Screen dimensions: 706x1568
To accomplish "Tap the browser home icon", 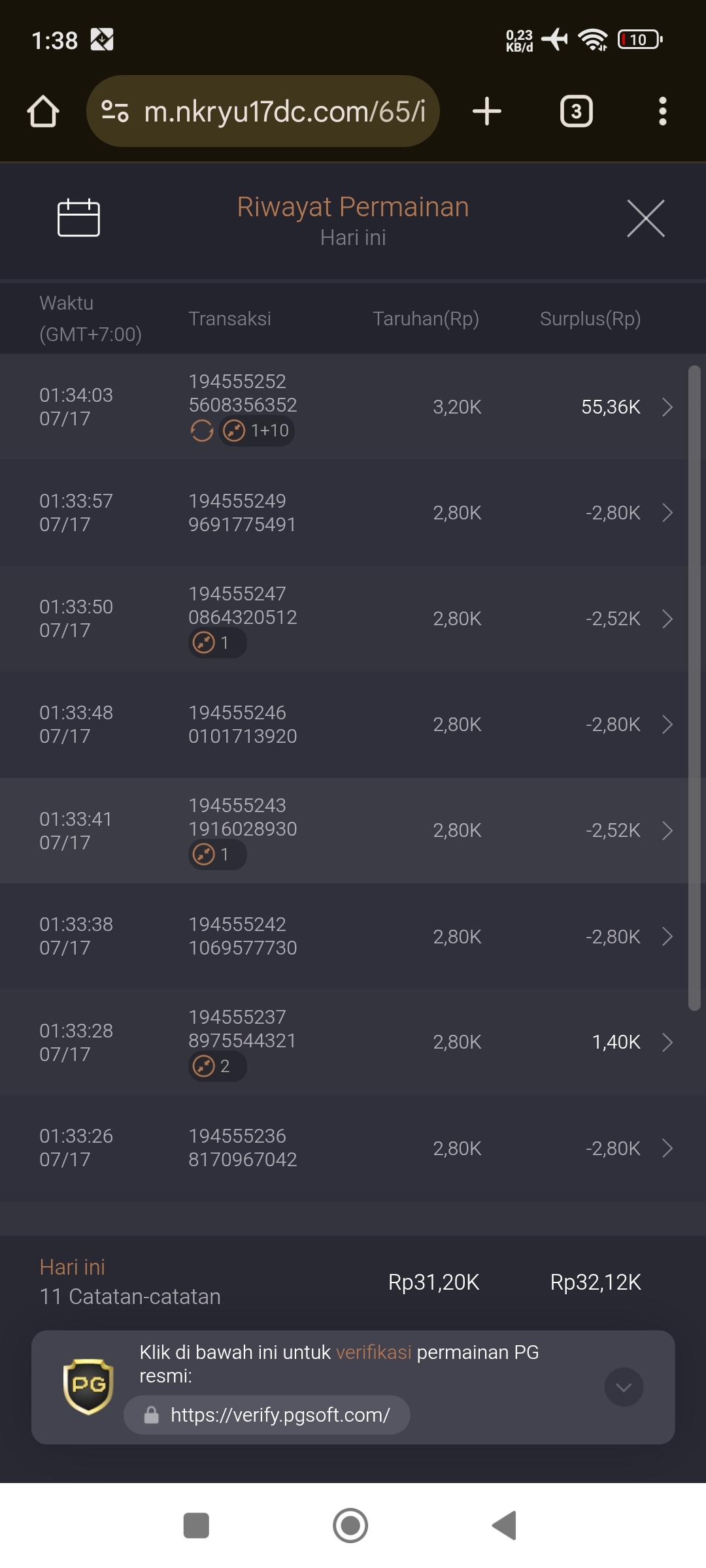I will (x=43, y=111).
